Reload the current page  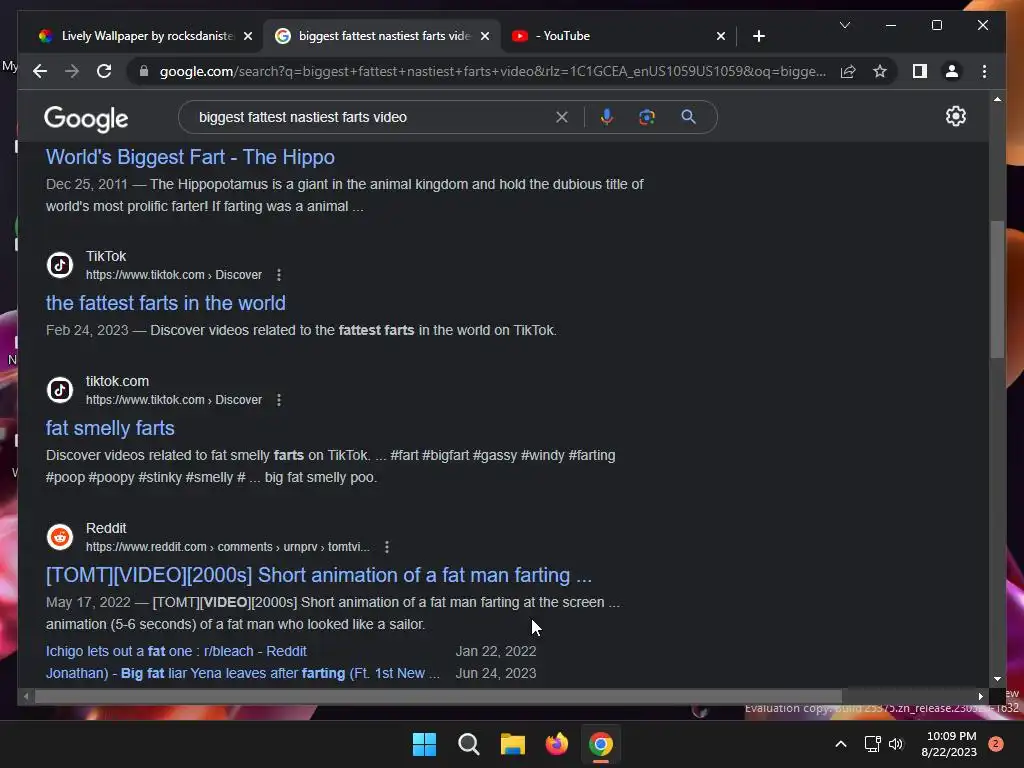104,71
